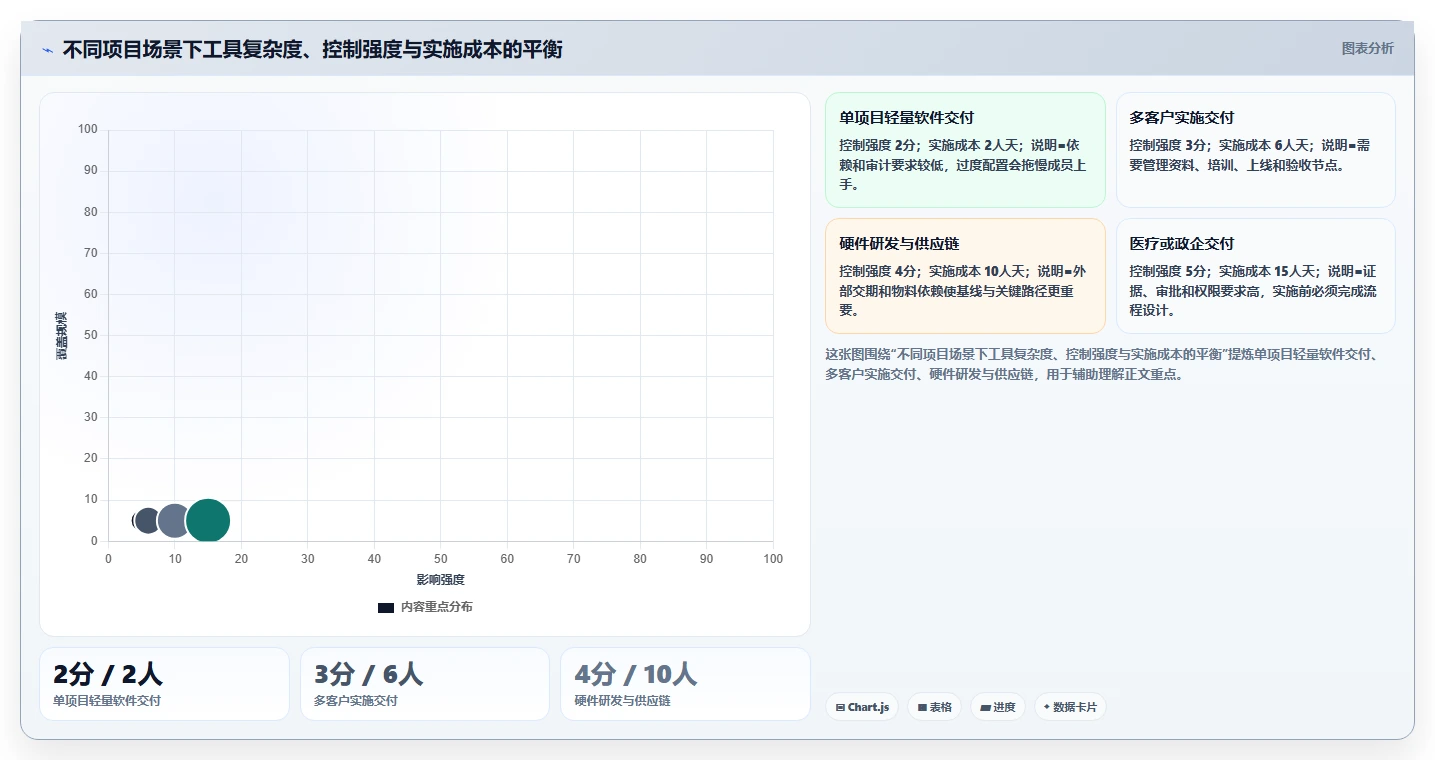Click the lightning icon beside the title
1435x760 pixels.
coord(48,50)
